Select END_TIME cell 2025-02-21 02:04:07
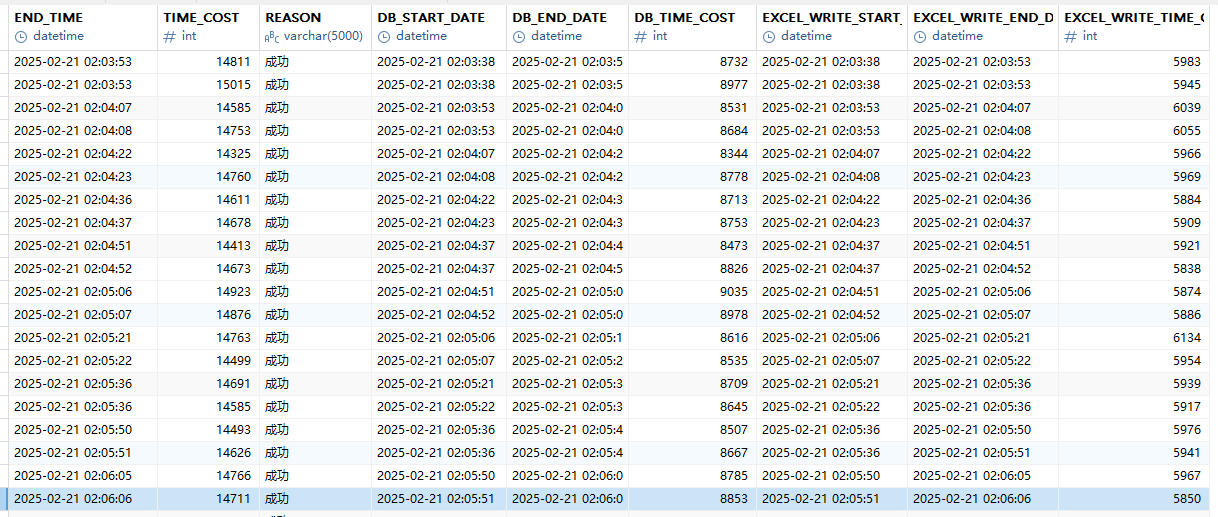Screen dimensions: 1218x517 point(83,108)
